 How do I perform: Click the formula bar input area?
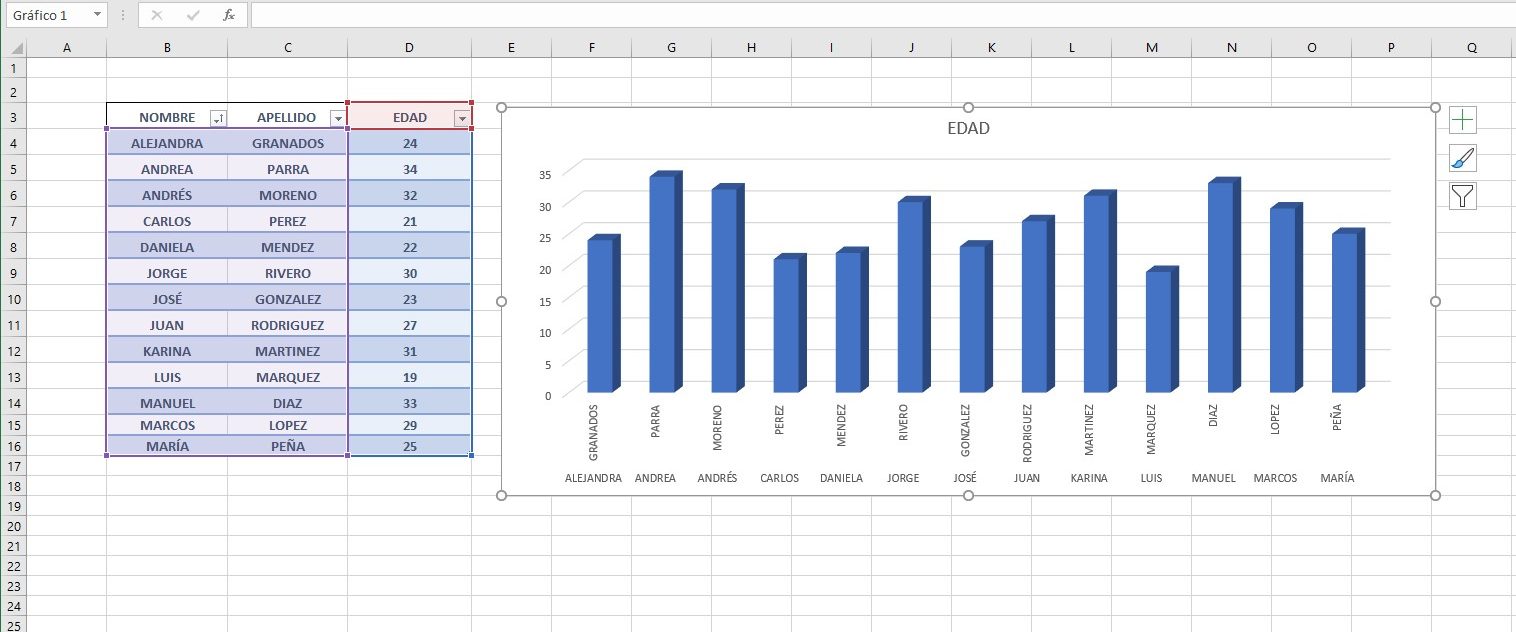tap(600, 15)
